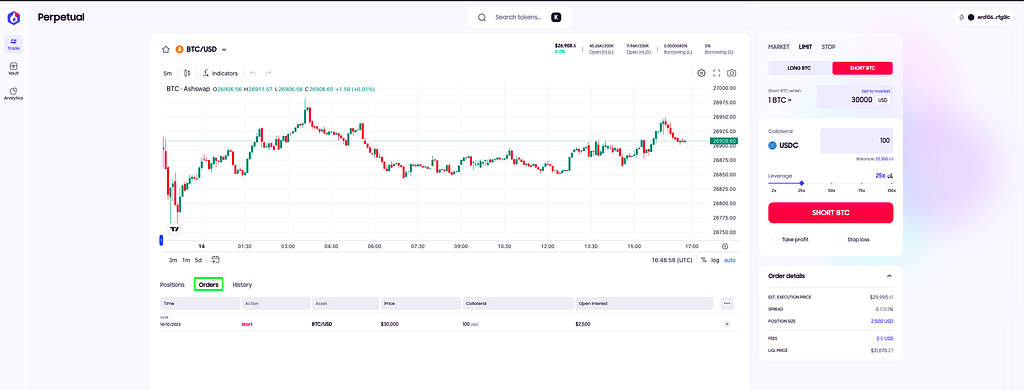Viewport: 1024px width, 390px height.
Task: Expand the BTC/USD pair dropdown
Action: coord(224,50)
